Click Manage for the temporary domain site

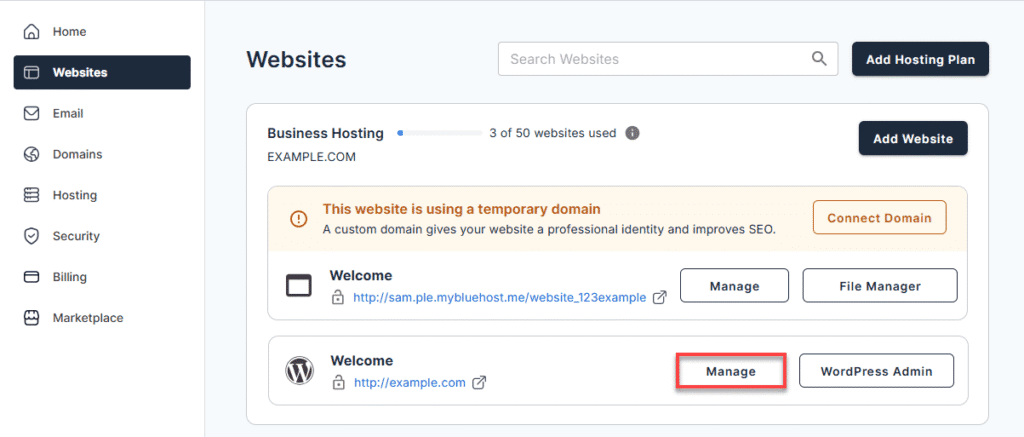734,286
